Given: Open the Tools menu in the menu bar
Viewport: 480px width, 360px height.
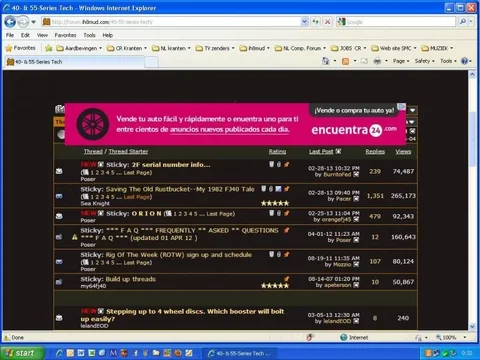Looking at the screenshot, I should click(89, 35).
